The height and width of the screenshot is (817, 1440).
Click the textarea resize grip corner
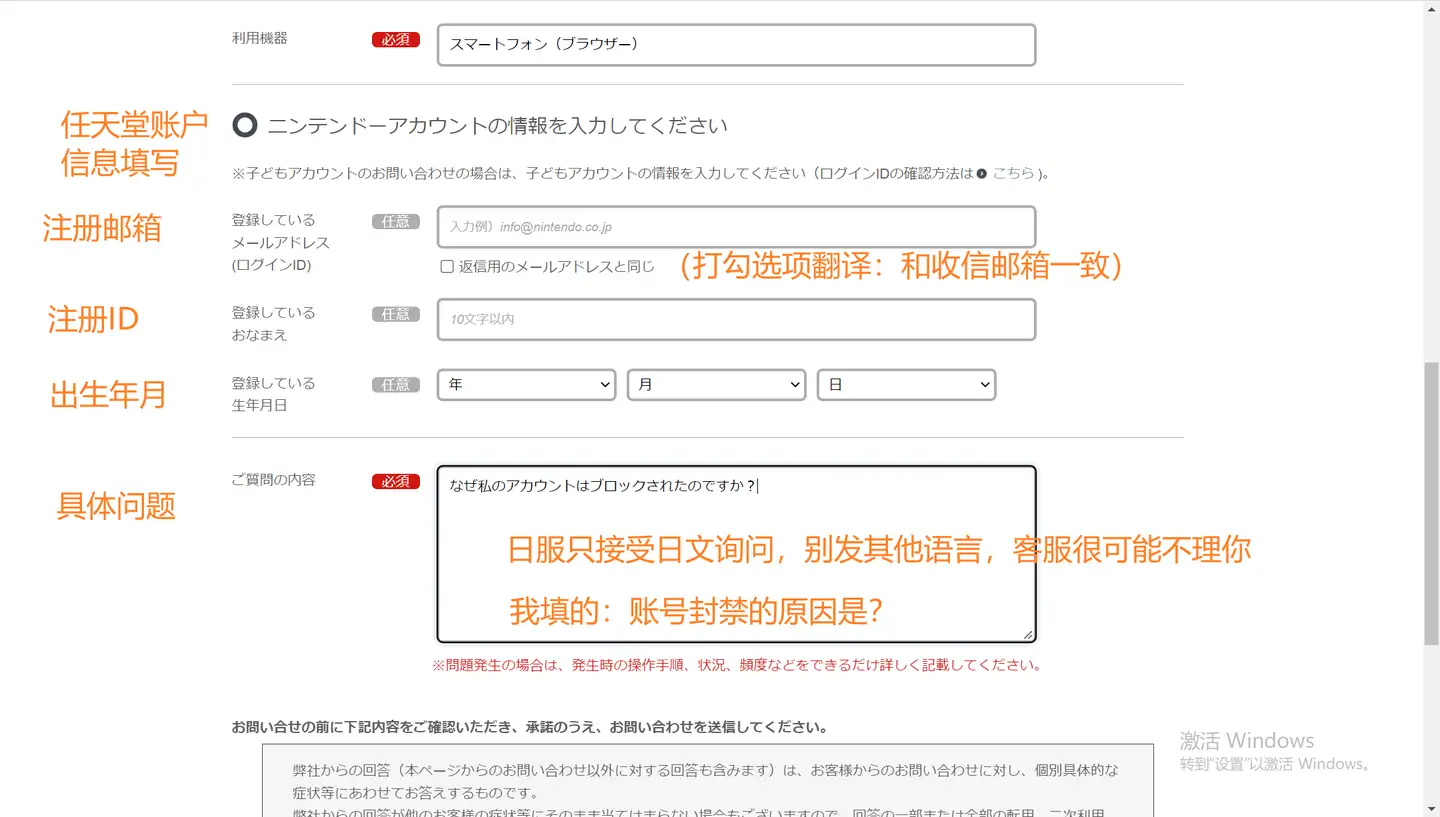click(x=1027, y=634)
